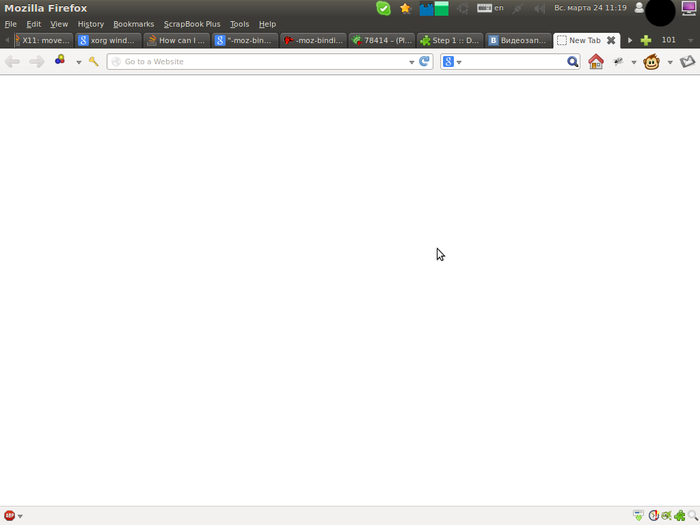The image size is (700, 525).
Task: Switch to the 'xorg wind...' tab
Action: 108,40
